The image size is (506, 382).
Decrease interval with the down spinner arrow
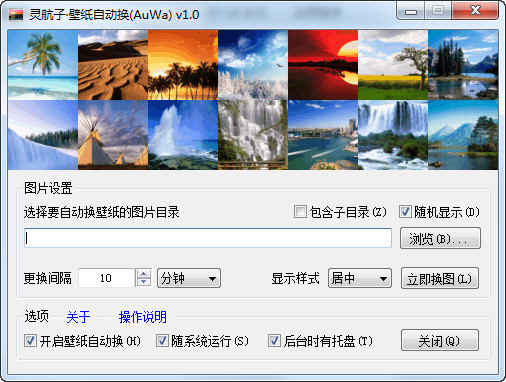pyautogui.click(x=144, y=282)
